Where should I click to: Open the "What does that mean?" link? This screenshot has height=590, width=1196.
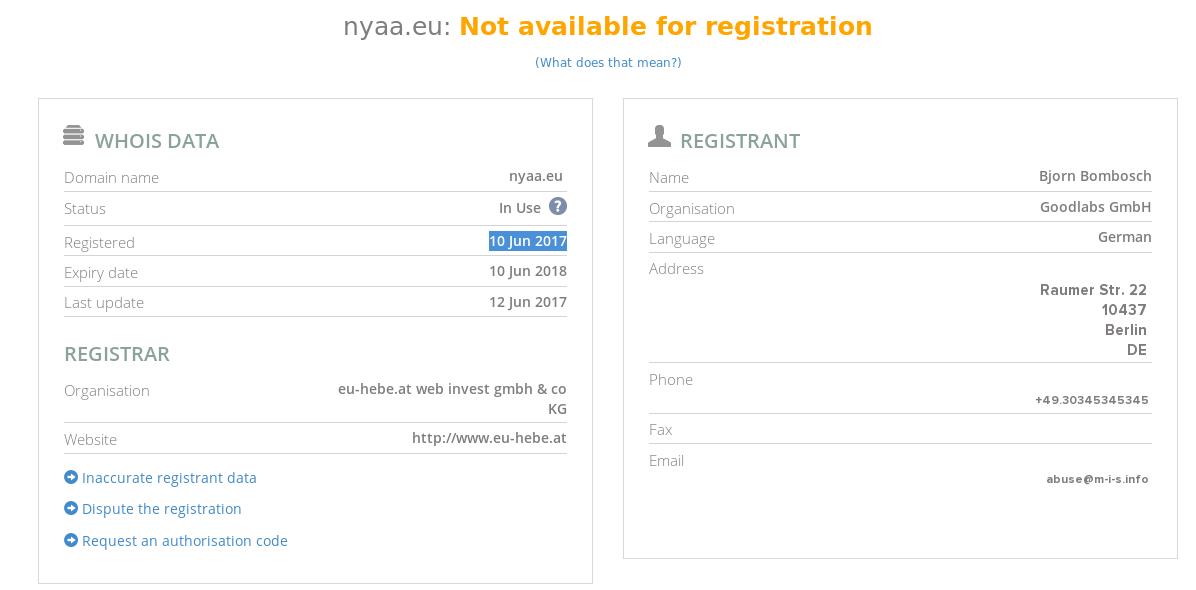tap(608, 63)
